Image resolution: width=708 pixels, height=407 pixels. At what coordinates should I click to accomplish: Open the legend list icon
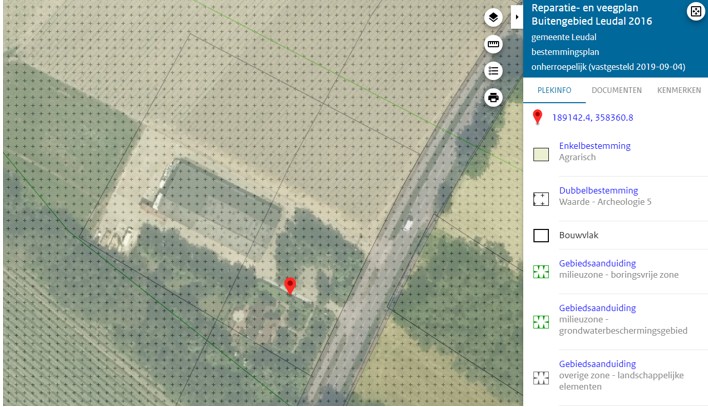pyautogui.click(x=493, y=71)
